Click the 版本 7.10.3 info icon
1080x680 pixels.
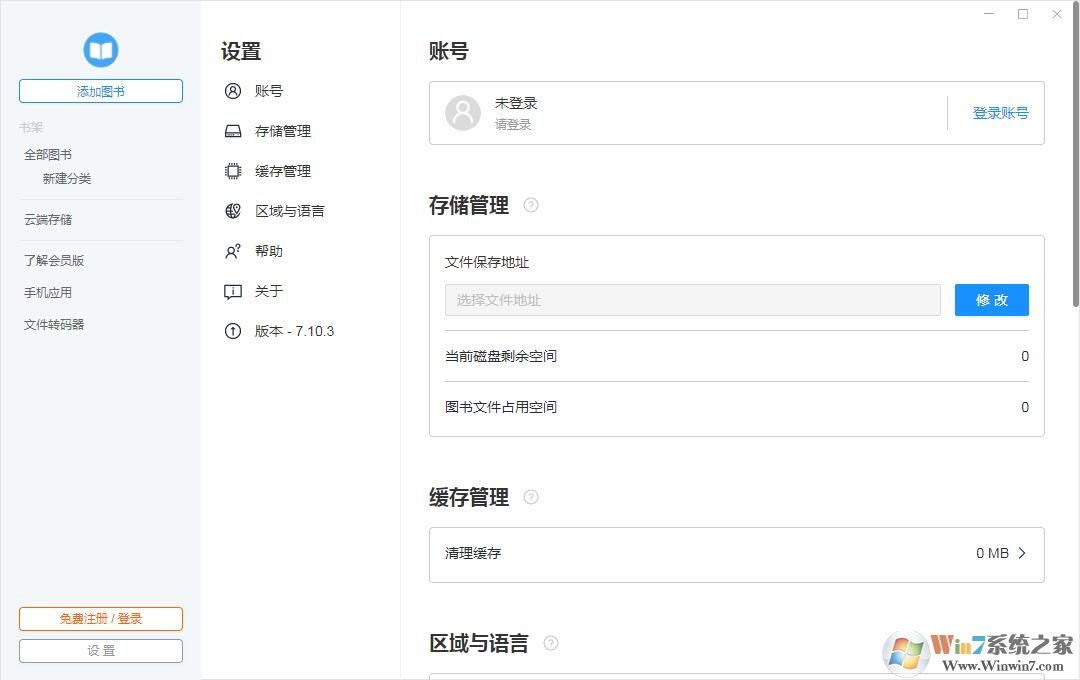tap(232, 331)
